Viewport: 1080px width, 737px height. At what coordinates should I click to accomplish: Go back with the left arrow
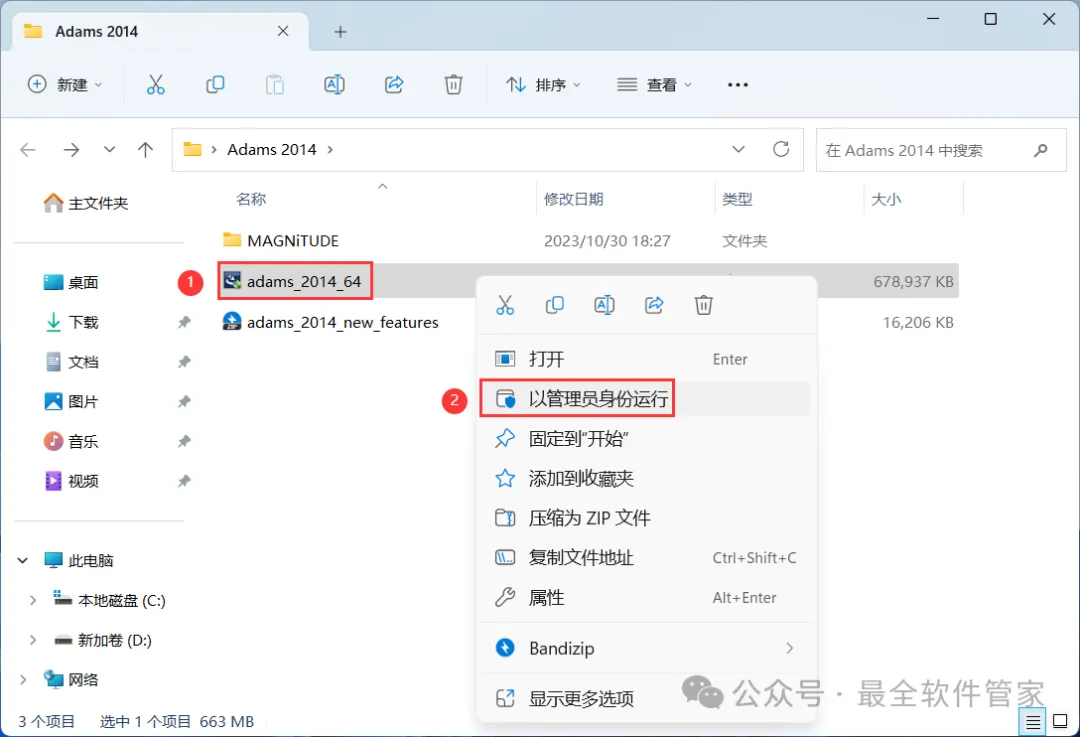(28, 149)
